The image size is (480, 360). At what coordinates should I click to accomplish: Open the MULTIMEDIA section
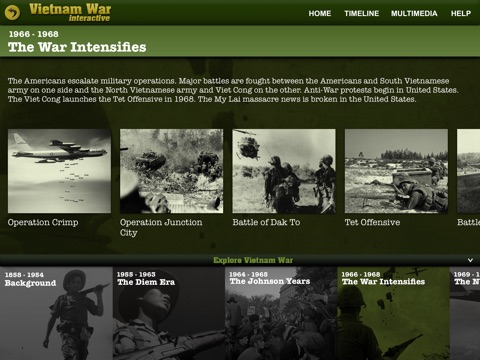[414, 14]
